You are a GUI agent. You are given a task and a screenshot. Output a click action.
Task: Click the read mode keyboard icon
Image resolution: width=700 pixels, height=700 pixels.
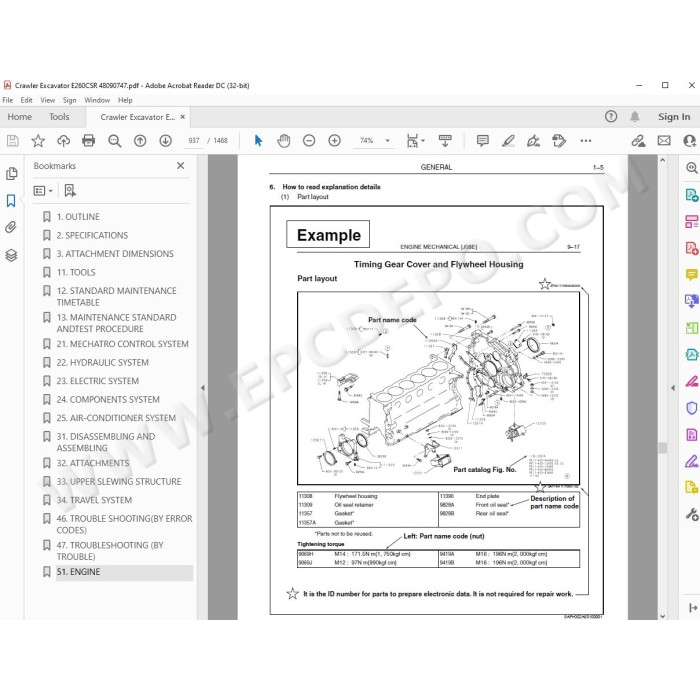445,141
